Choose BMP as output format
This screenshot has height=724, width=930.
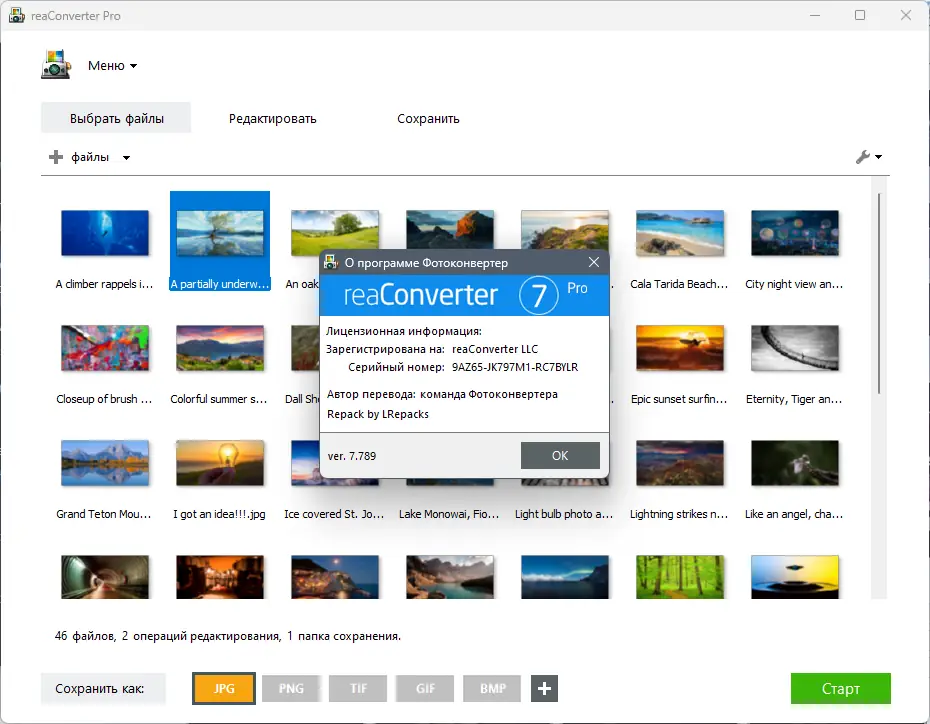click(x=492, y=688)
